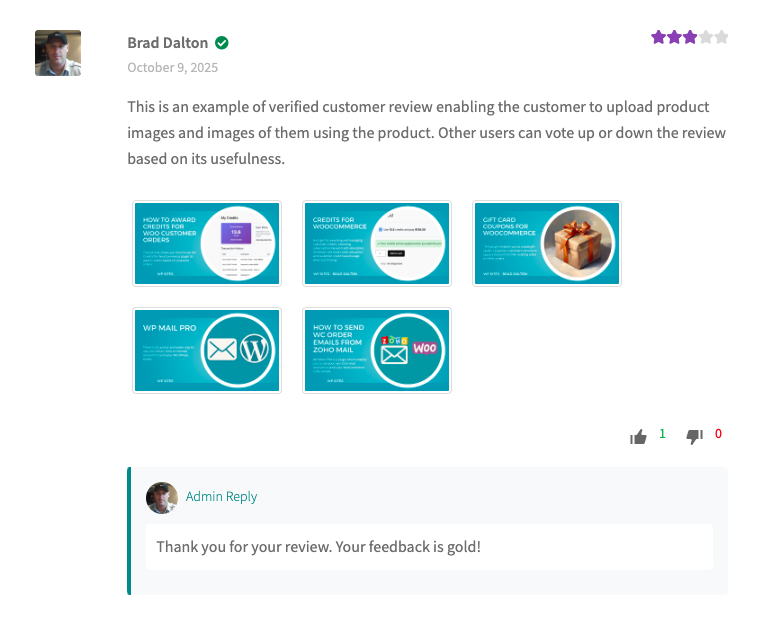Viewport: 762px width, 632px height.
Task: Open the Gift Card Coupons image
Action: pos(547,244)
